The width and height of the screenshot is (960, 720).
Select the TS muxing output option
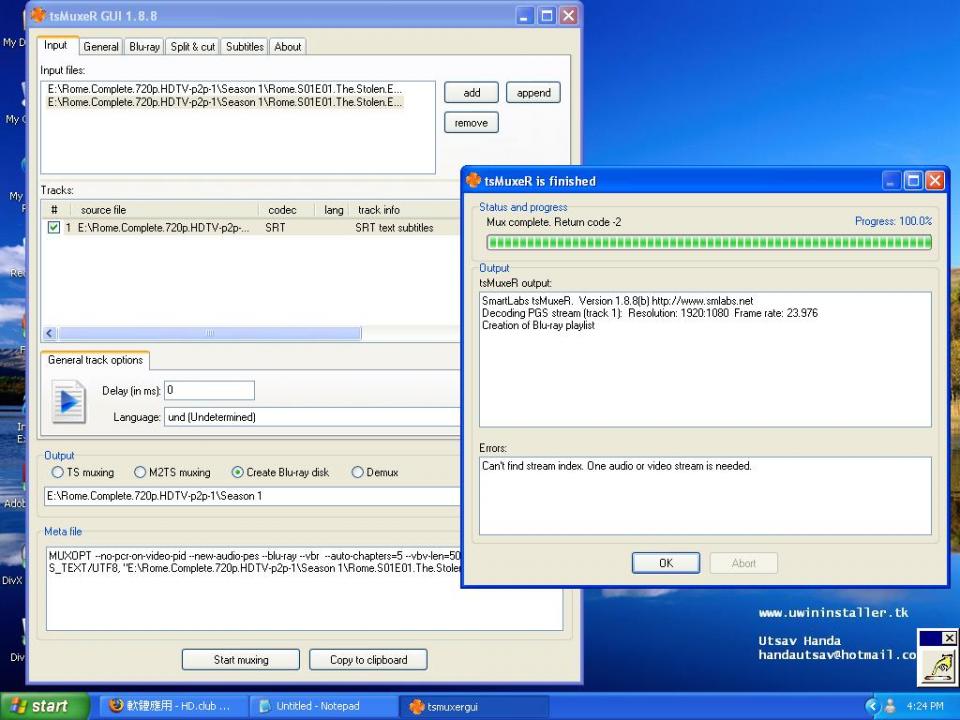[58, 473]
